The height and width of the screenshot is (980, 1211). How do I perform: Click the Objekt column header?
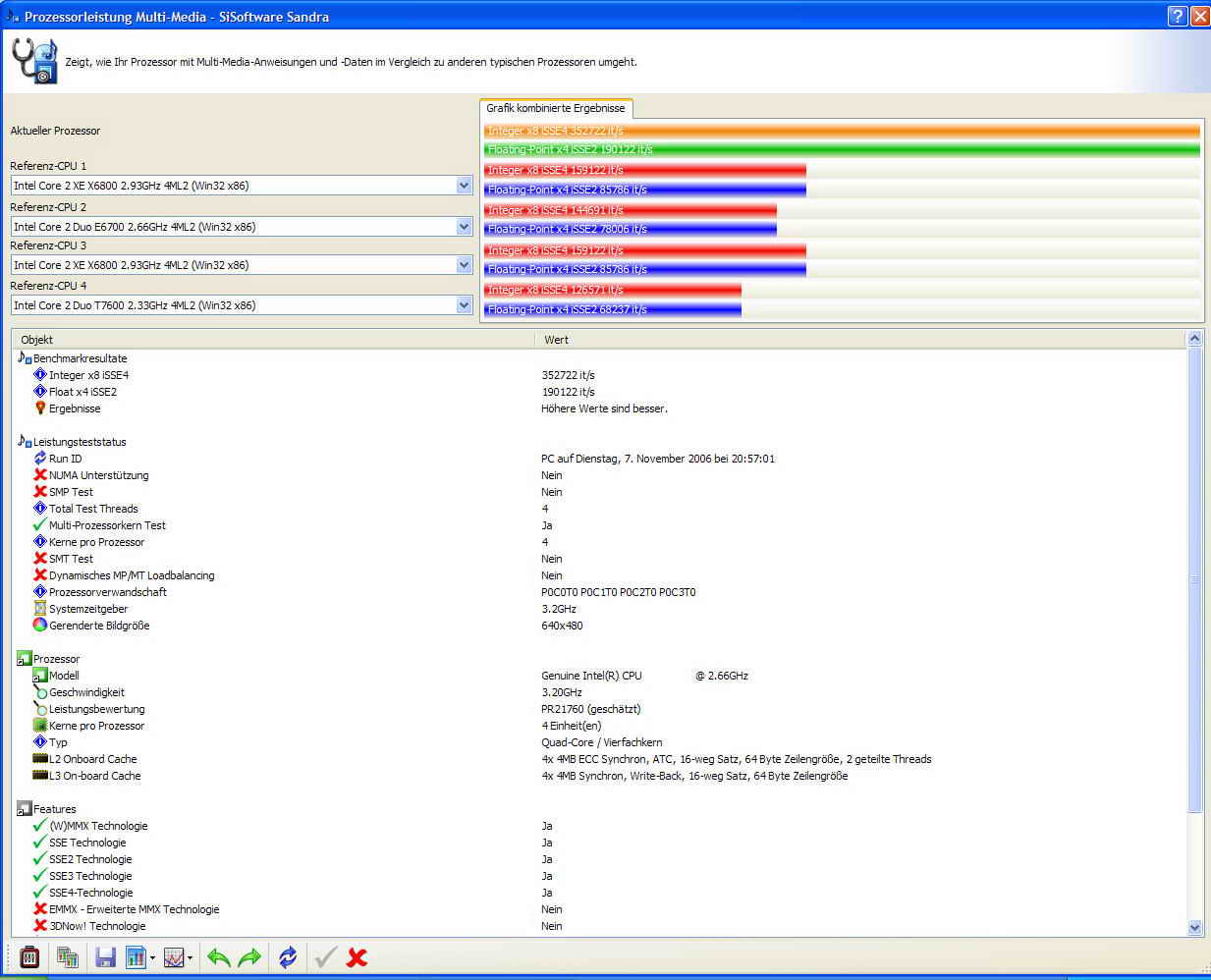pos(274,340)
